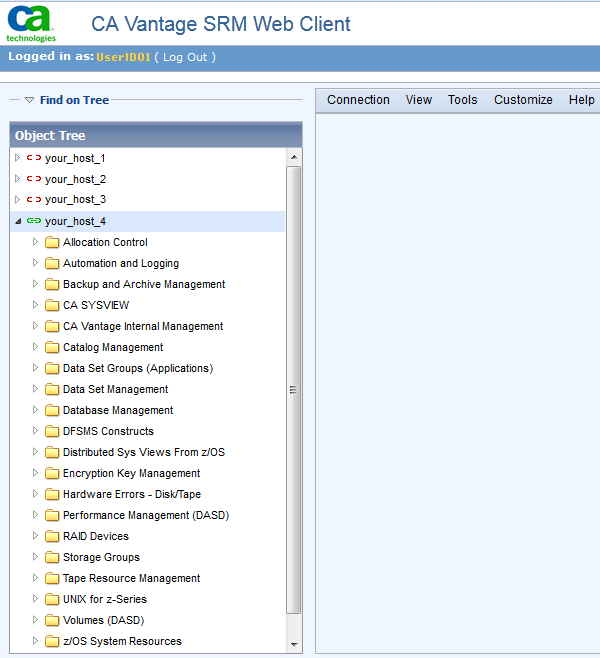Click the z/OS System Resources folder icon
600x658 pixels.
52,641
